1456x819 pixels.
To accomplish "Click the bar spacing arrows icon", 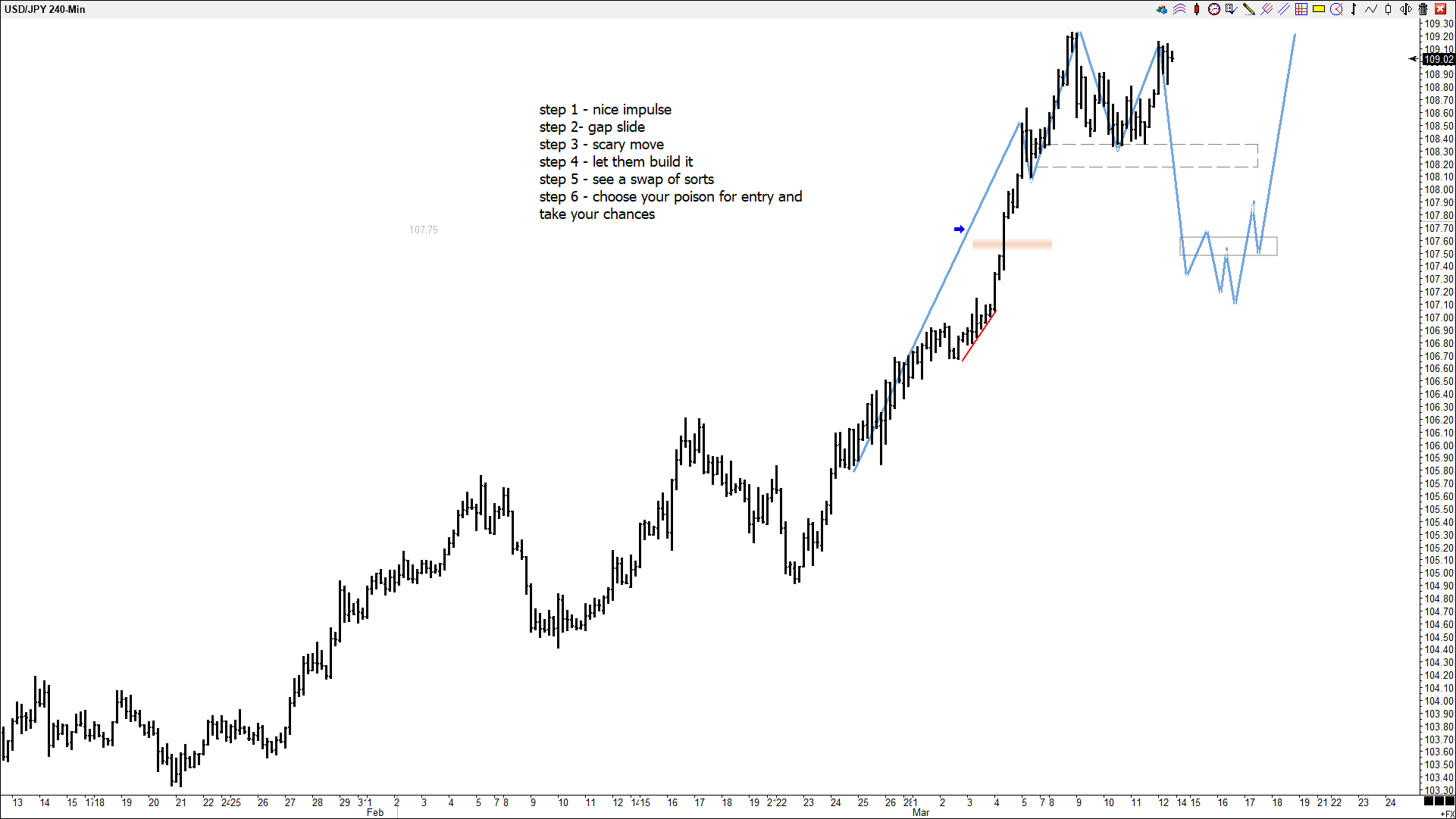I will (1405, 9).
